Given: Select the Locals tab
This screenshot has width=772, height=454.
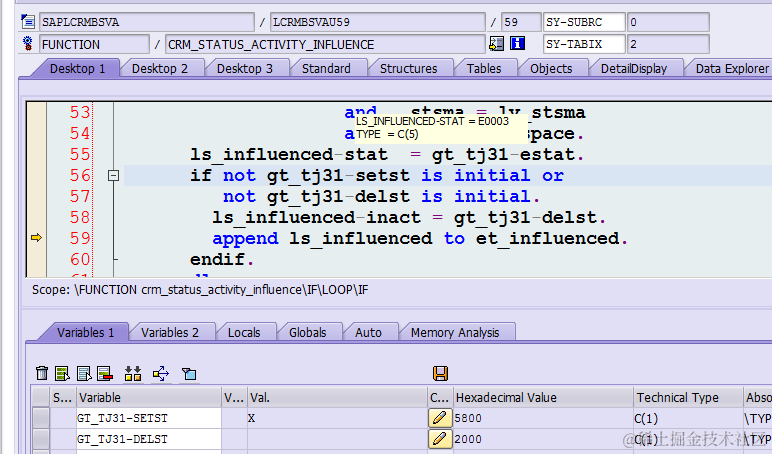Looking at the screenshot, I should pyautogui.click(x=244, y=332).
